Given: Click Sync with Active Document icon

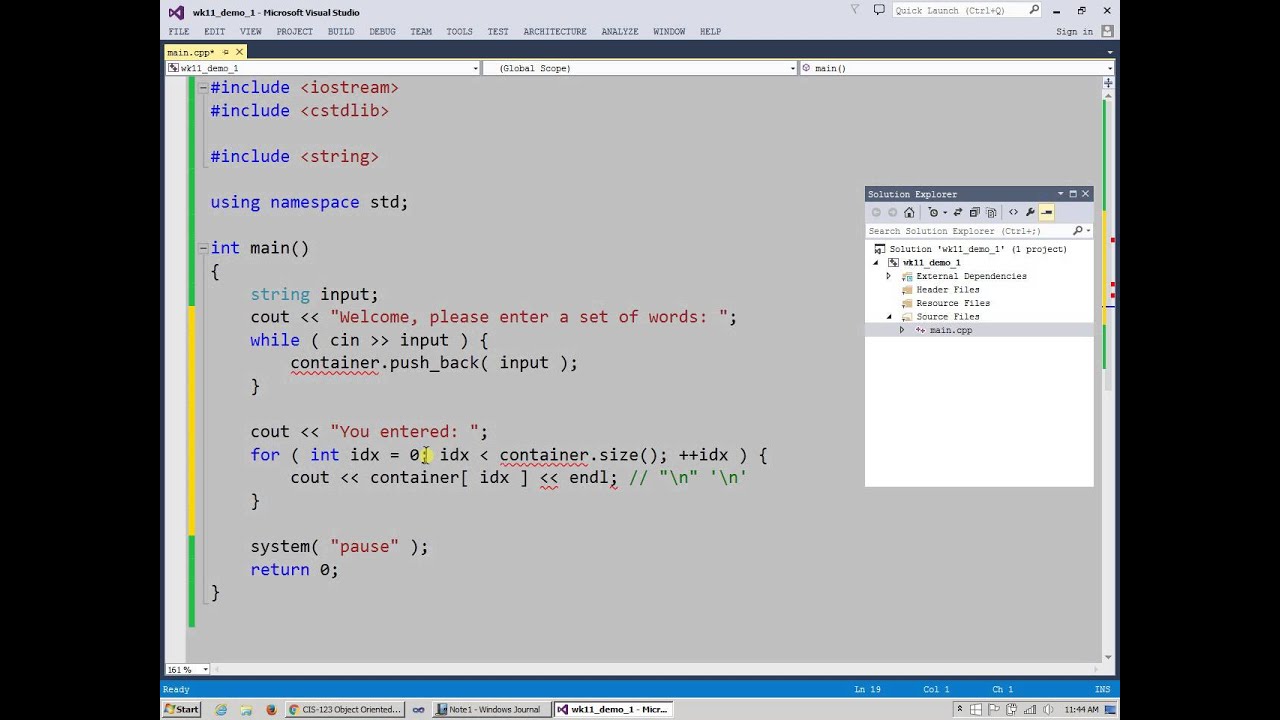Looking at the screenshot, I should point(957,212).
